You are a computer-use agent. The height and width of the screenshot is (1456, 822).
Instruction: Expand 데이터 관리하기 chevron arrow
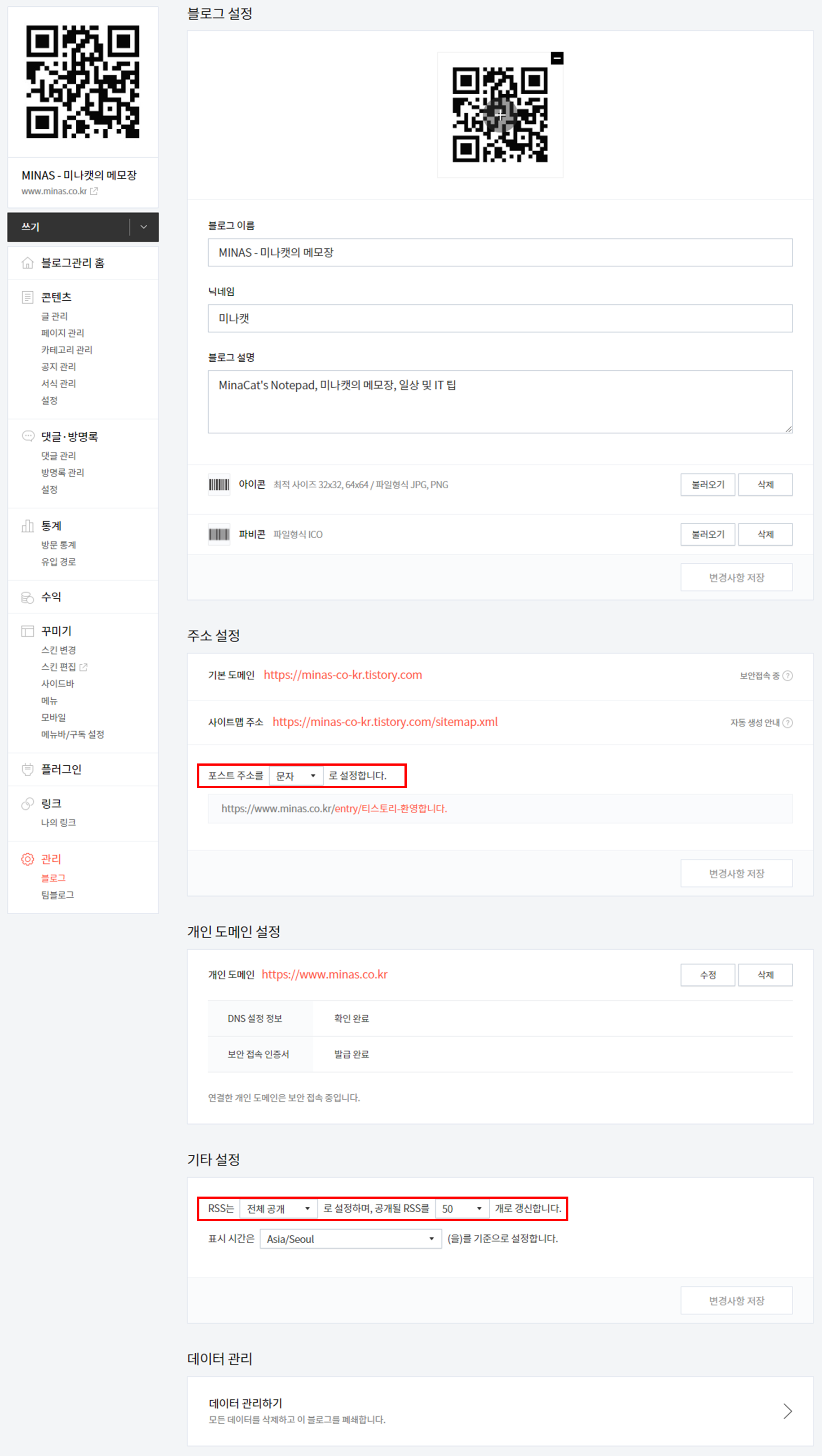coord(787,1411)
